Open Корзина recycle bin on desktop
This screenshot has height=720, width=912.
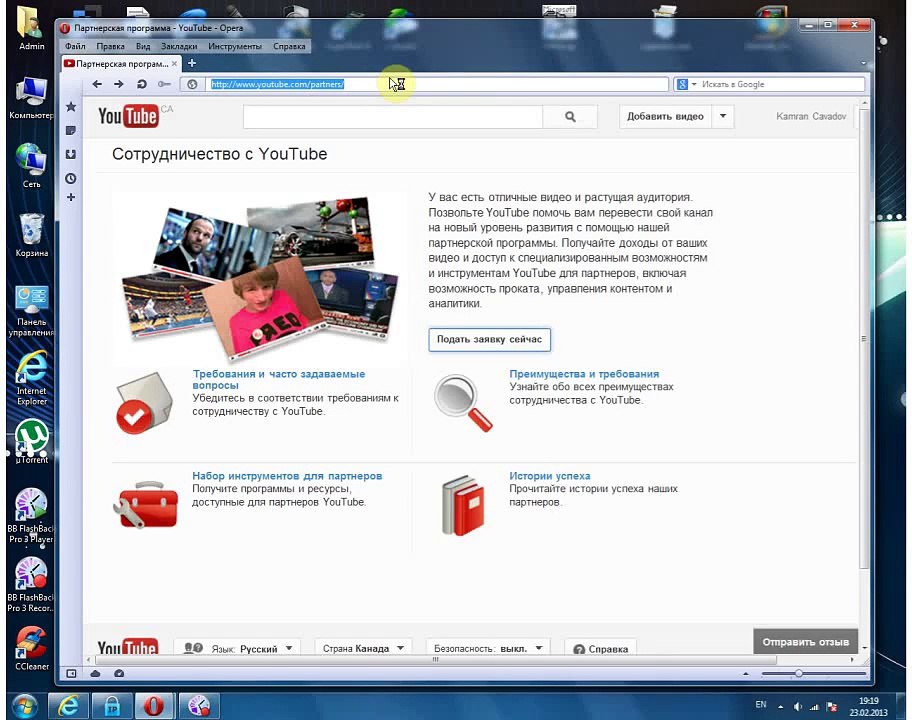[31, 235]
